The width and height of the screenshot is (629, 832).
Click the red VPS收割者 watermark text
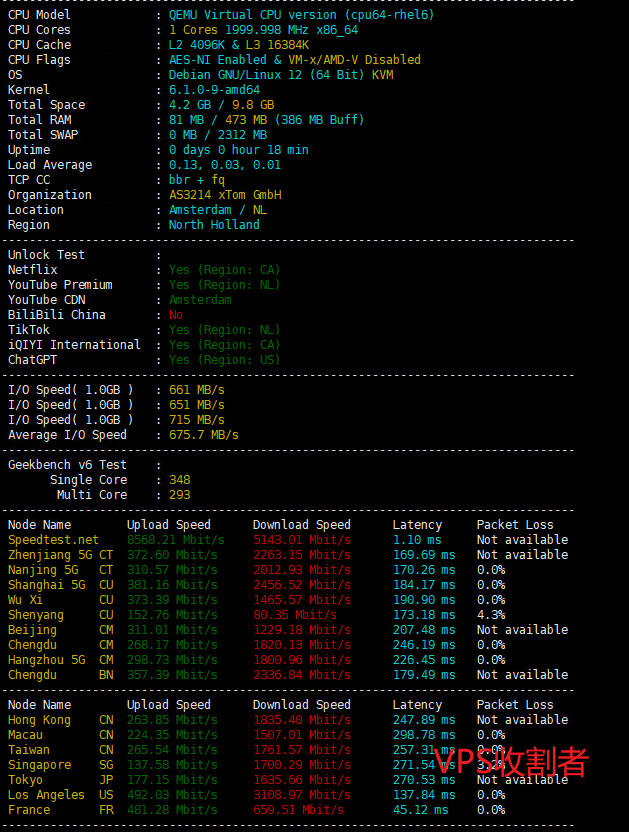coord(511,763)
